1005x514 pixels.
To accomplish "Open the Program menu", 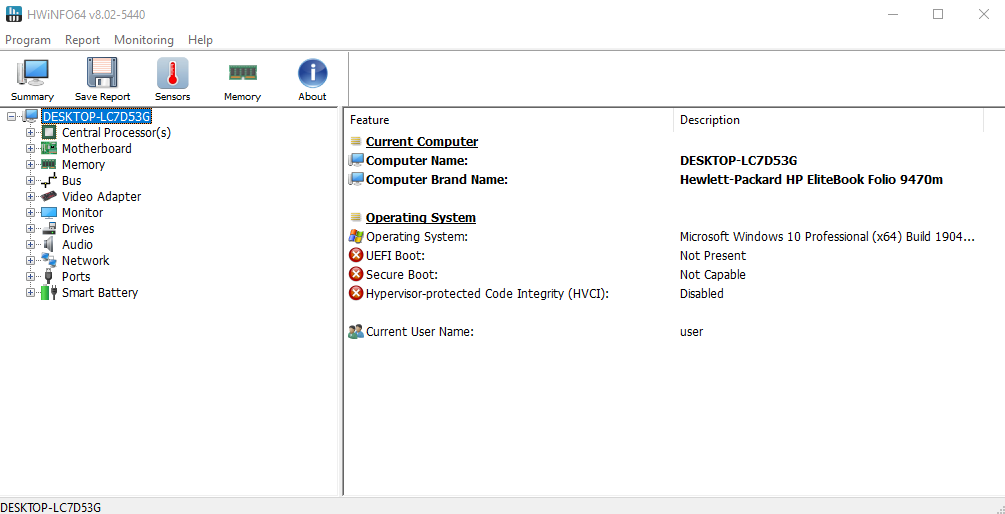I will click(x=28, y=40).
